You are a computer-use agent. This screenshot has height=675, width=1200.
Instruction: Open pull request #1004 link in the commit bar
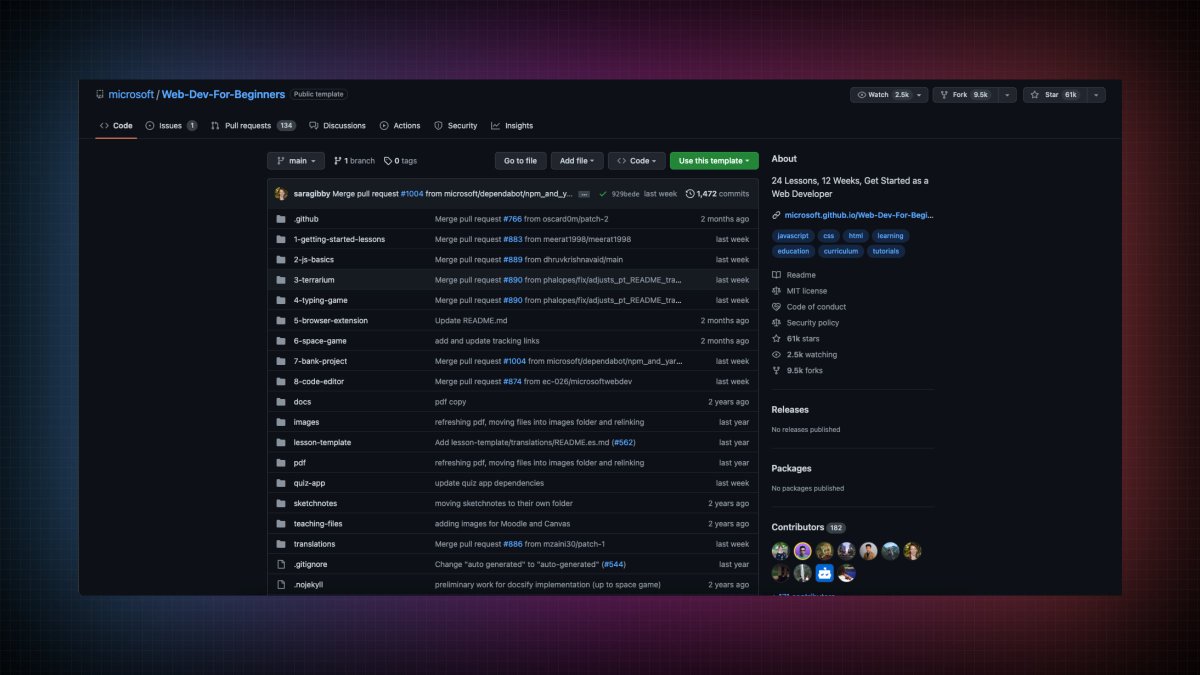click(x=412, y=193)
